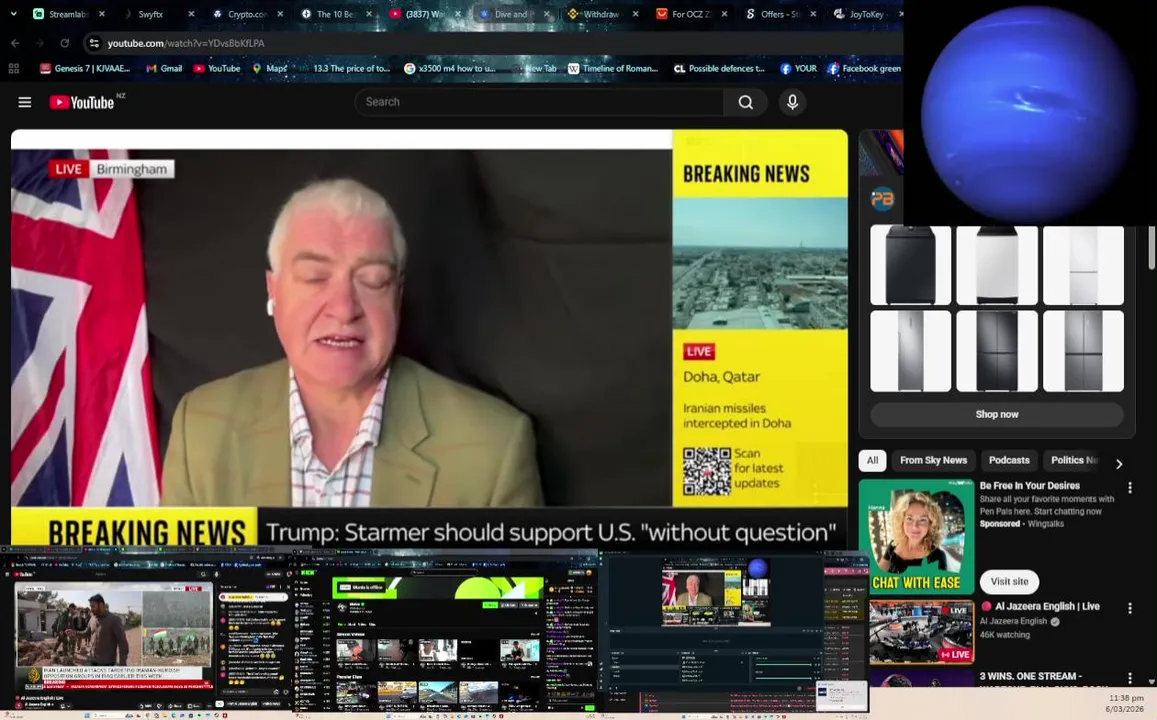Click the browser address bar URL
Screen dimensions: 1157x720
point(186,44)
